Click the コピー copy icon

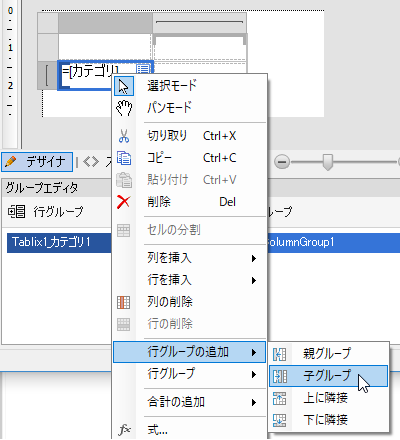pos(124,158)
